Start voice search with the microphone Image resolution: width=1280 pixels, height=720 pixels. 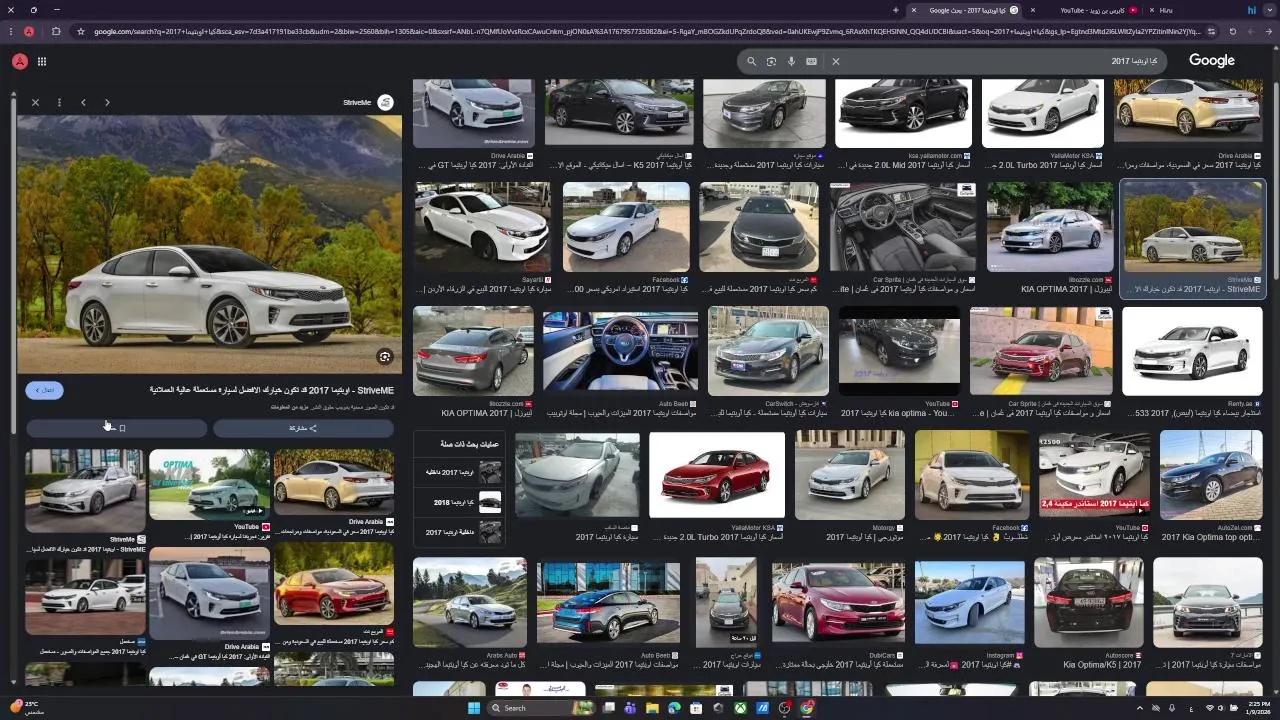(x=791, y=61)
